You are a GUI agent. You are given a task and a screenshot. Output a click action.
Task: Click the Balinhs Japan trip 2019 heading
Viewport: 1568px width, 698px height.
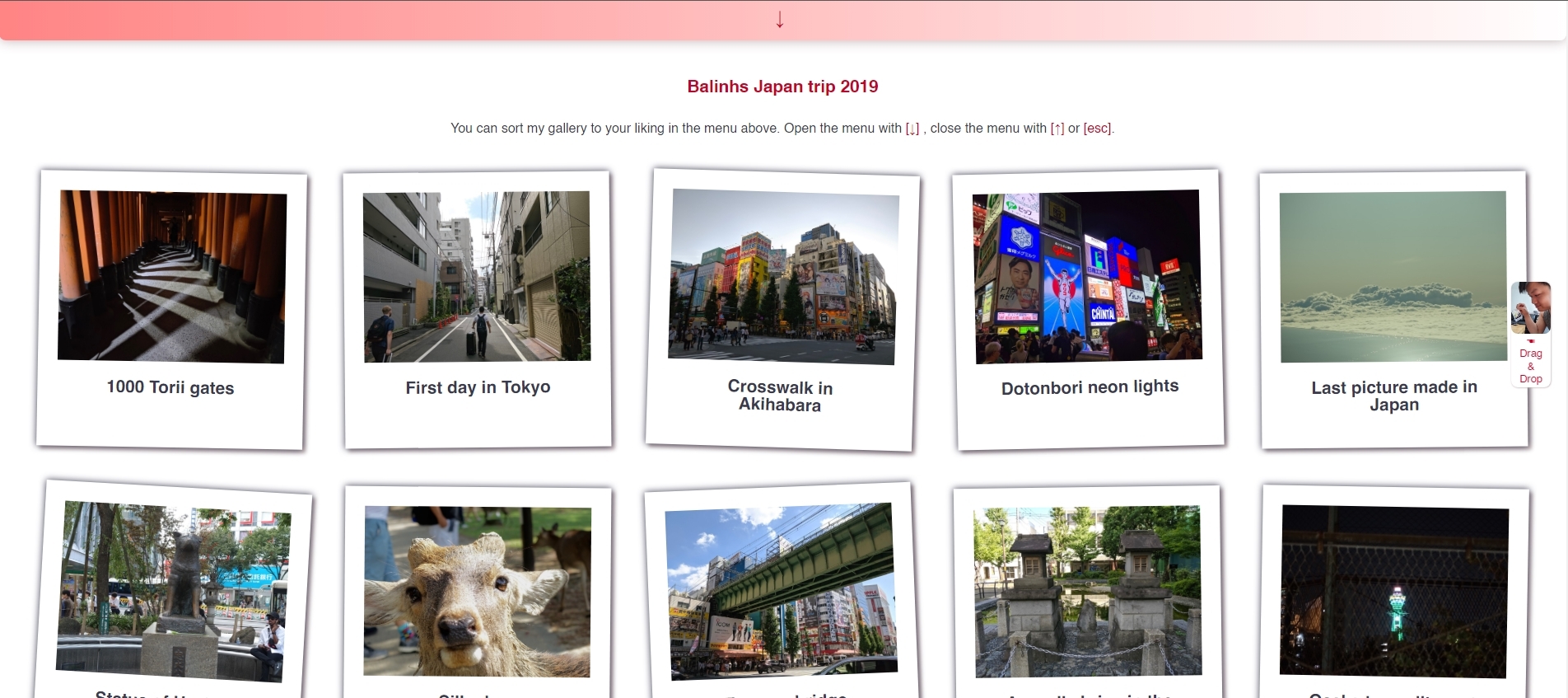click(782, 87)
